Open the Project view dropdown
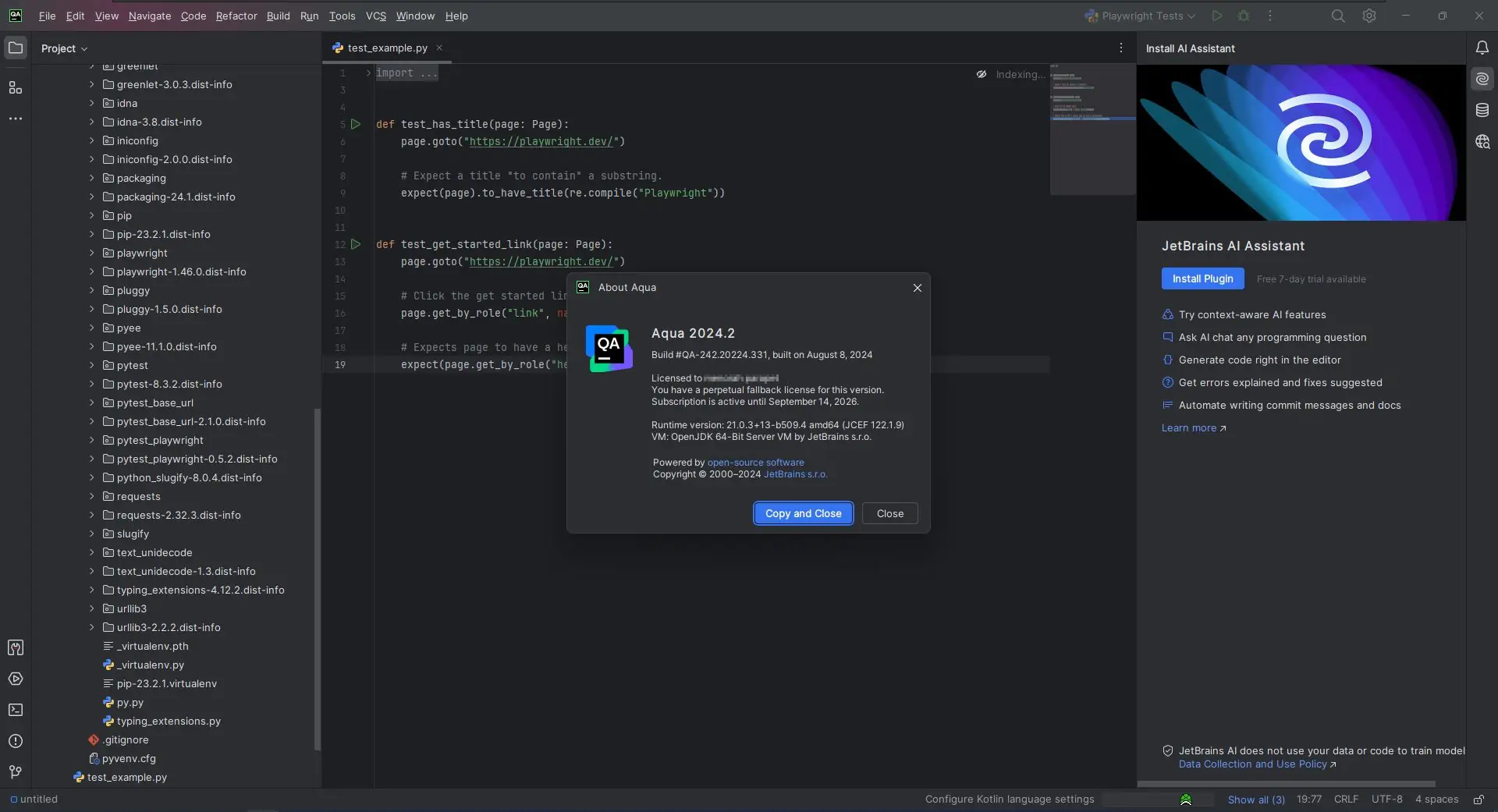 pos(64,48)
